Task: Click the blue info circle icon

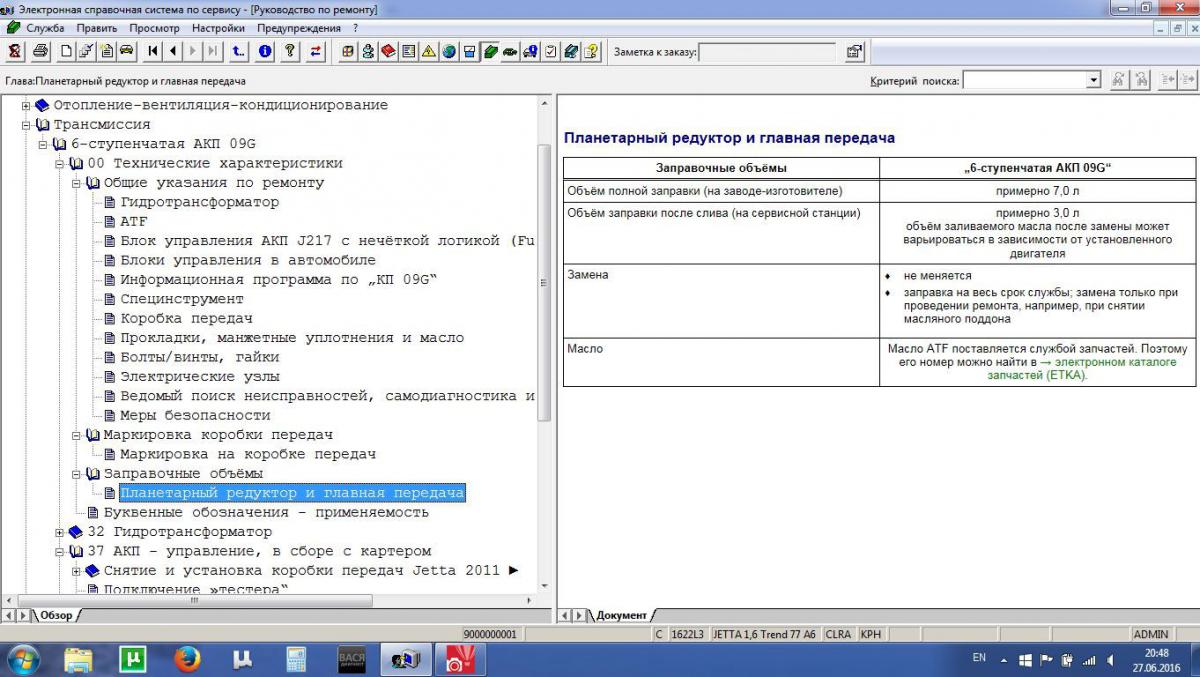Action: (x=265, y=51)
